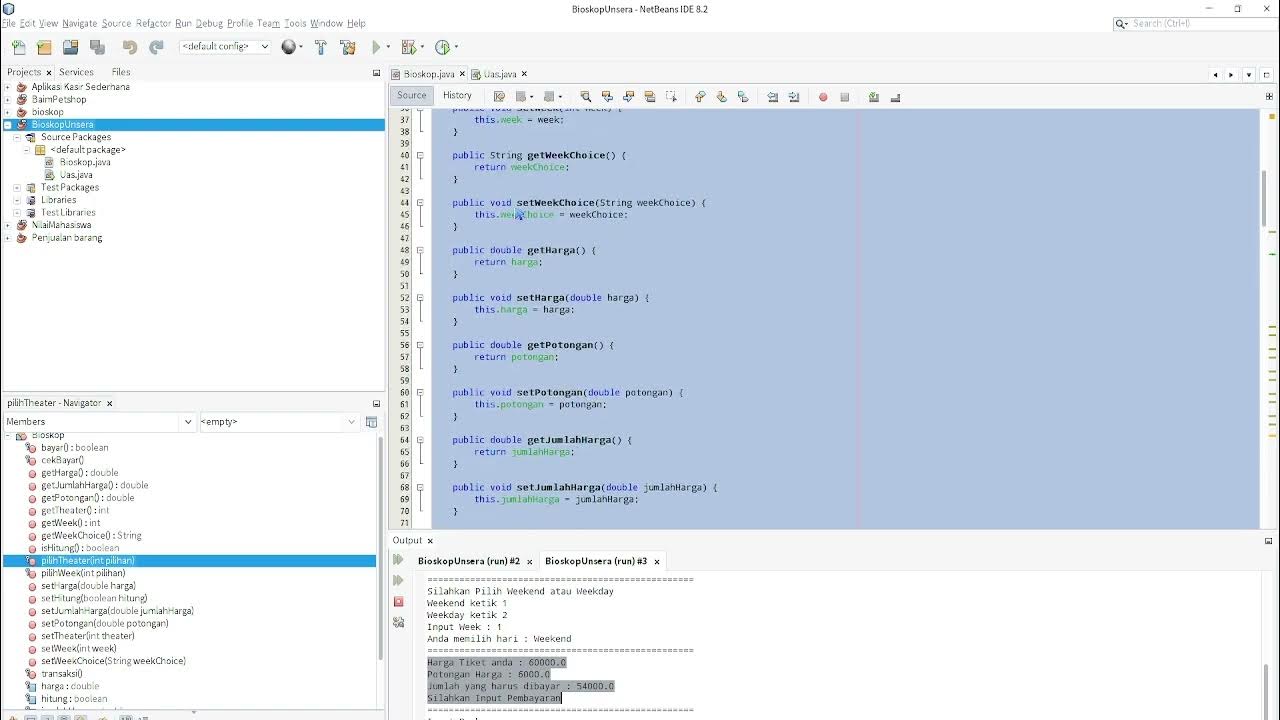The image size is (1280, 720).
Task: Collapse fold at line 44 setWeekChoice
Action: (x=420, y=203)
